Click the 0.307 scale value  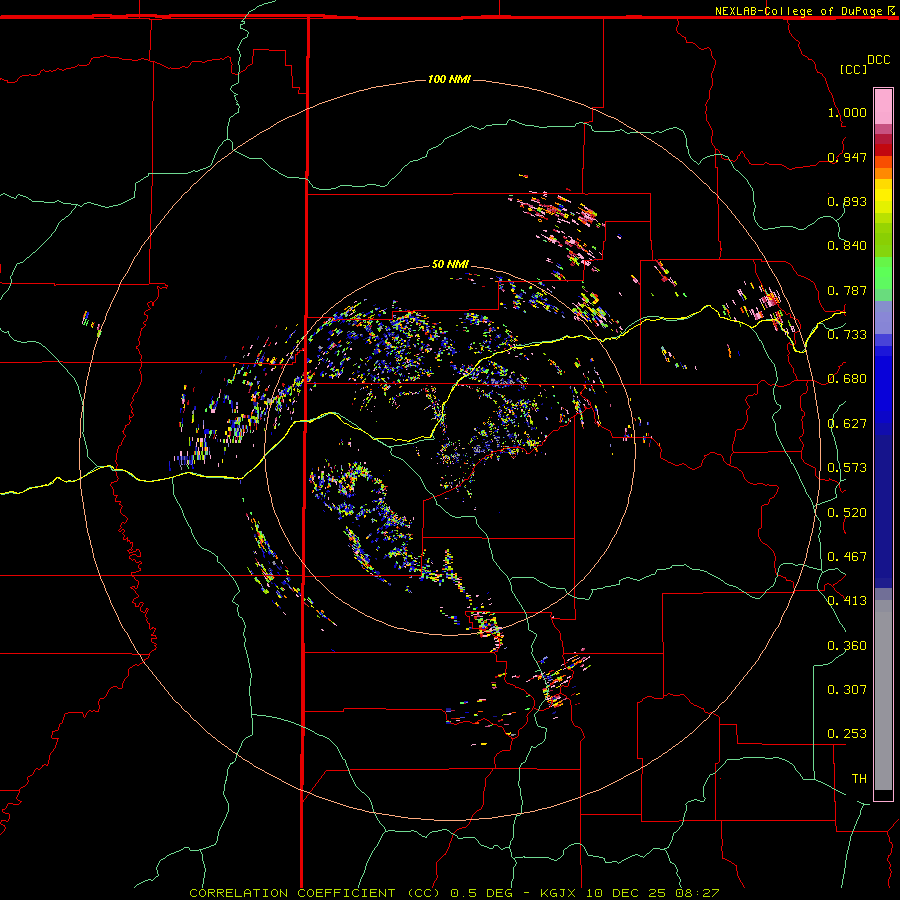847,690
